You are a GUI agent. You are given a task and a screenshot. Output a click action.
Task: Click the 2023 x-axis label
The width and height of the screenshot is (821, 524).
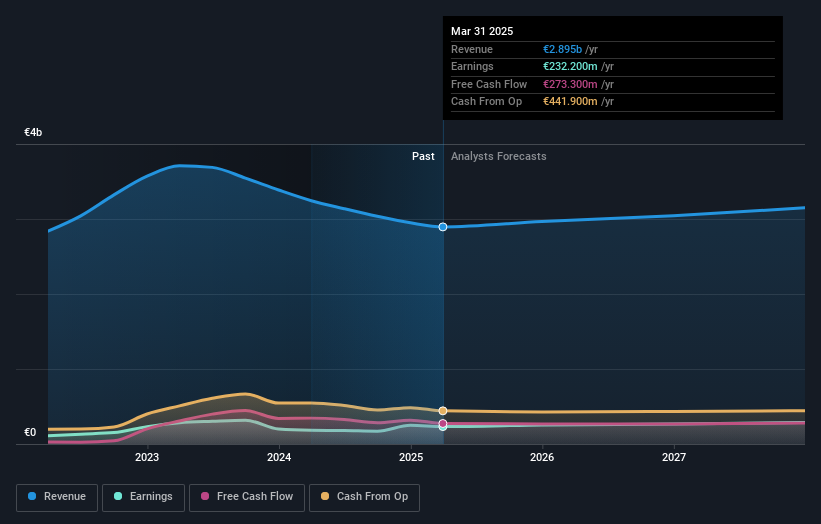(147, 457)
